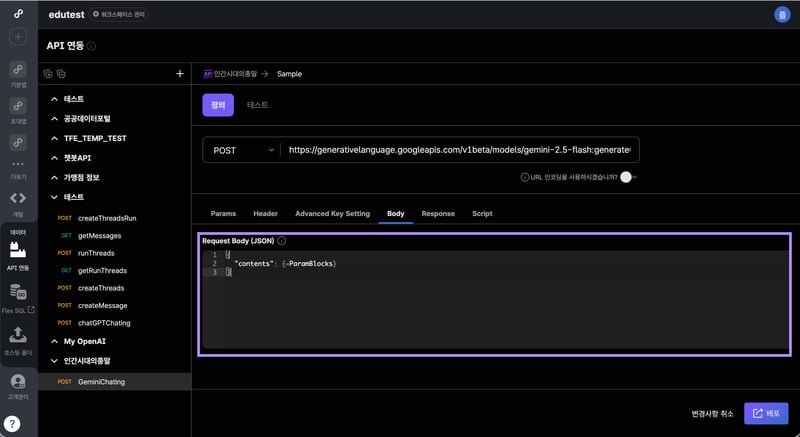
Task: Toggle the URL 인코딩 switch
Action: point(627,177)
